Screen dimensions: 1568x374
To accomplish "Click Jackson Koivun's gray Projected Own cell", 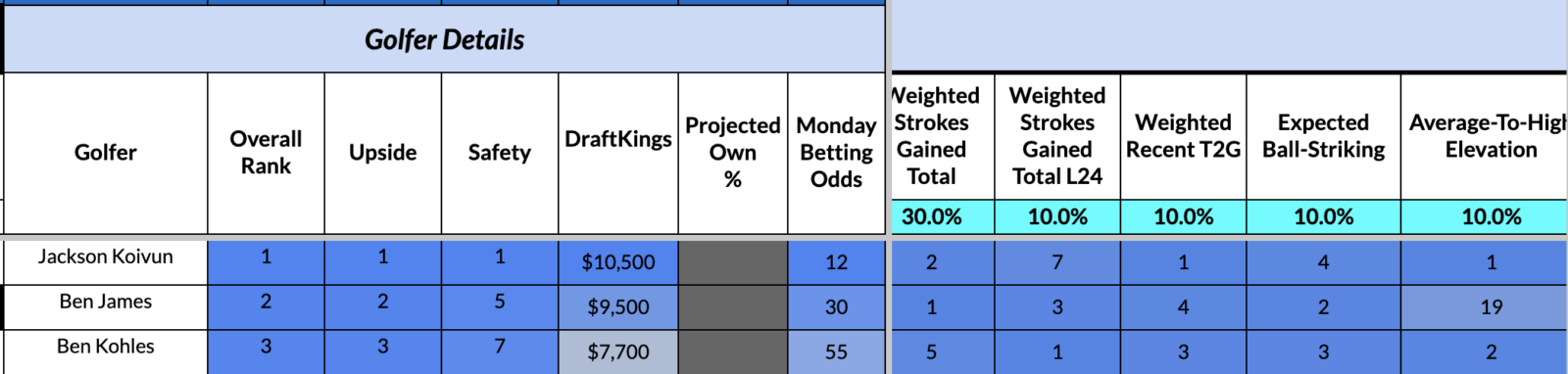I will pyautogui.click(x=733, y=261).
